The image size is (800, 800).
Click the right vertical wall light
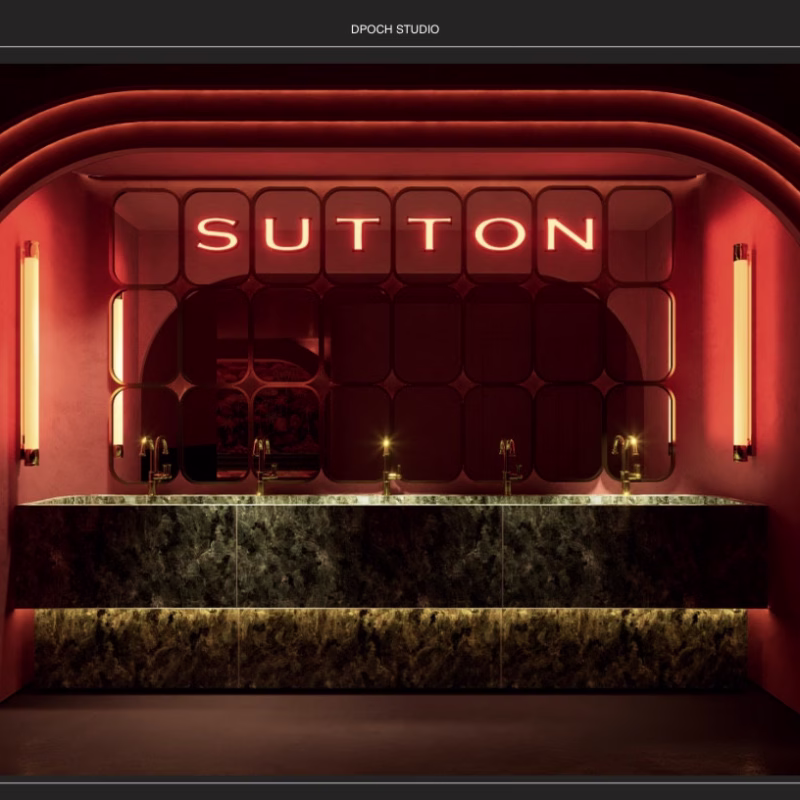(741, 350)
